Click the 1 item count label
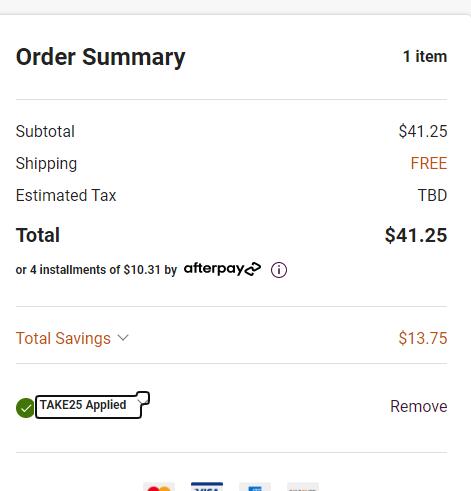471x491 pixels. 425,56
